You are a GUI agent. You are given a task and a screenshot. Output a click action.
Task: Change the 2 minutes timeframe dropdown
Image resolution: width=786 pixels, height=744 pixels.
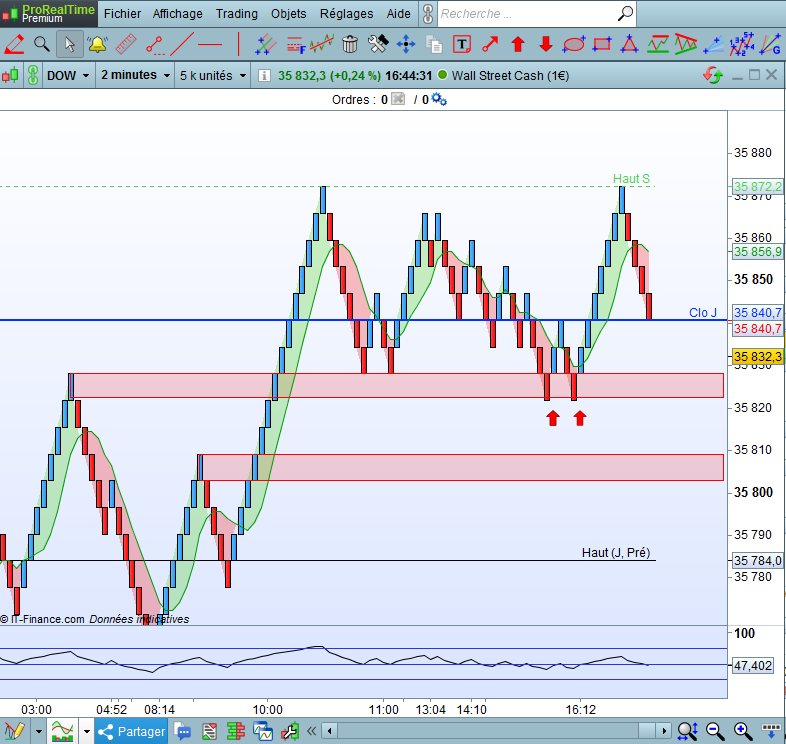[135, 75]
